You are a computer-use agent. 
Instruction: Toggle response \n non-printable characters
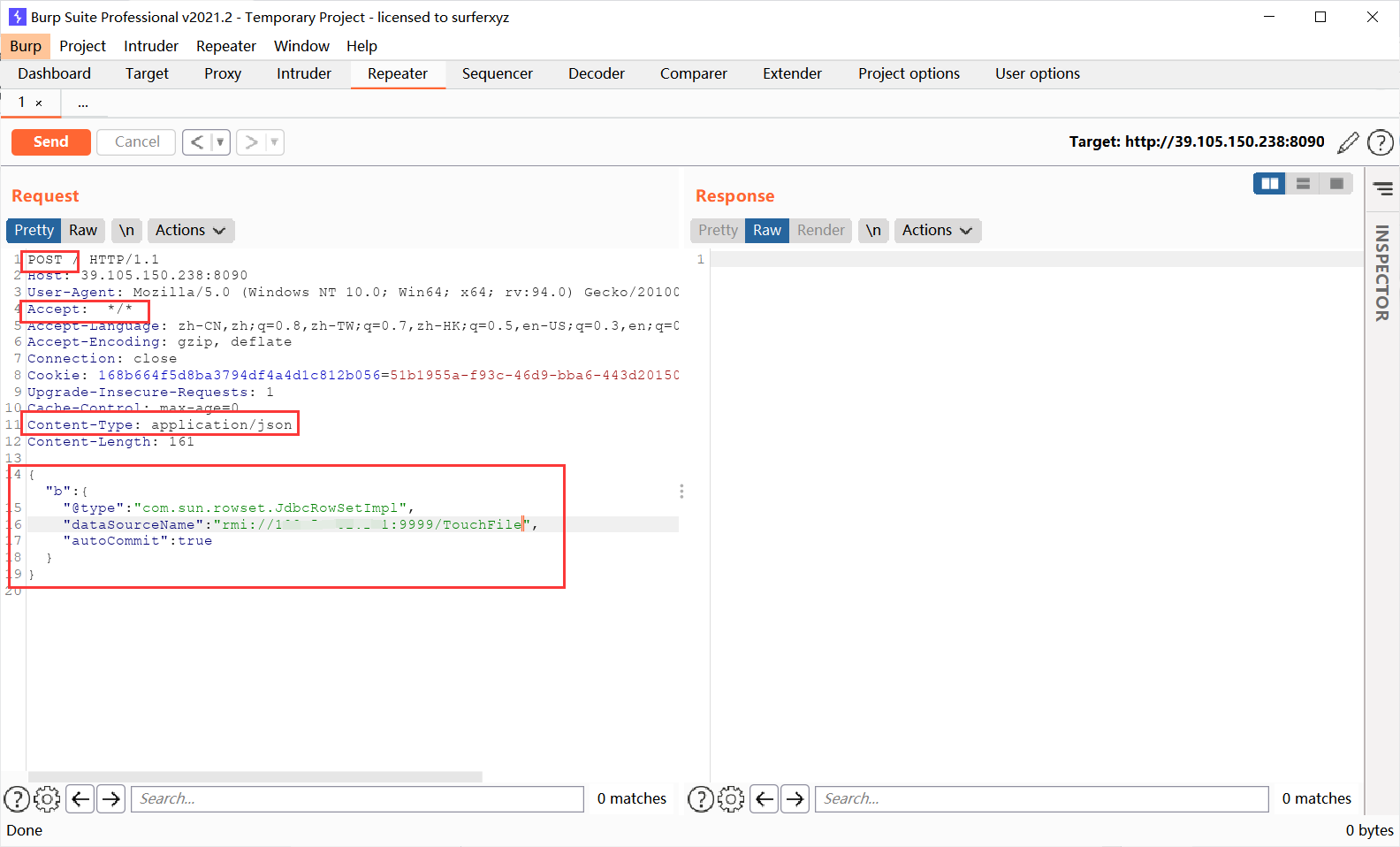pyautogui.click(x=873, y=231)
